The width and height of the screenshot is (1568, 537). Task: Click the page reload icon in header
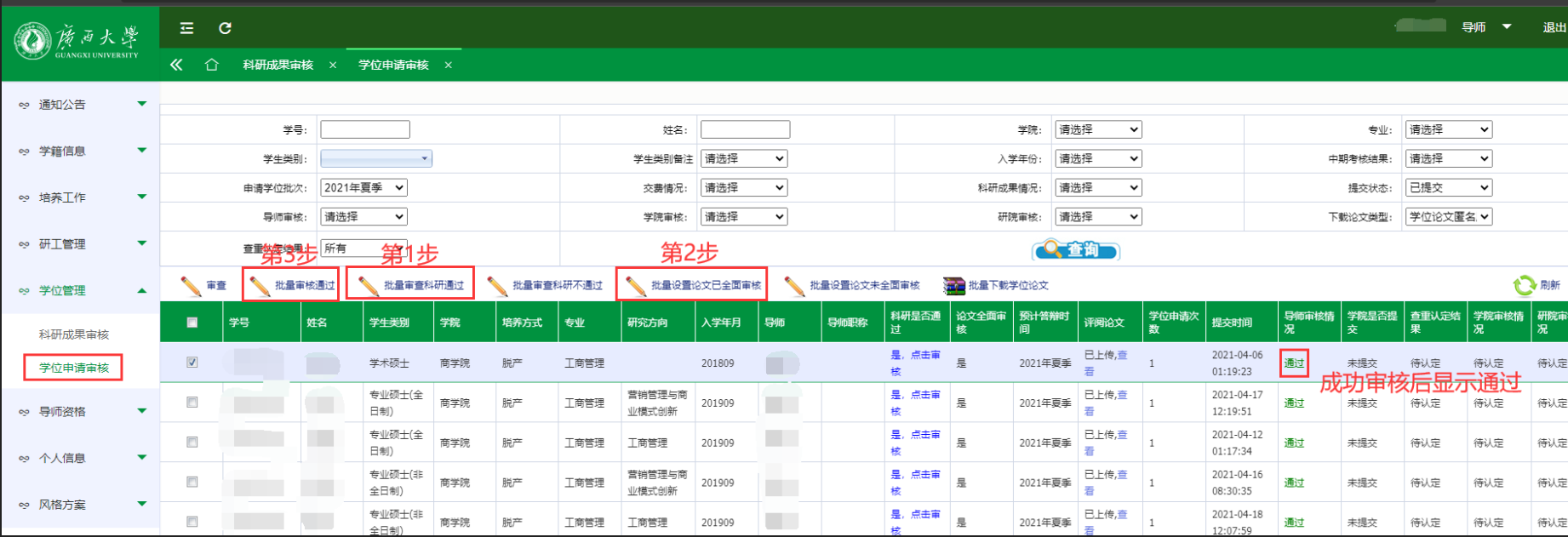click(225, 28)
